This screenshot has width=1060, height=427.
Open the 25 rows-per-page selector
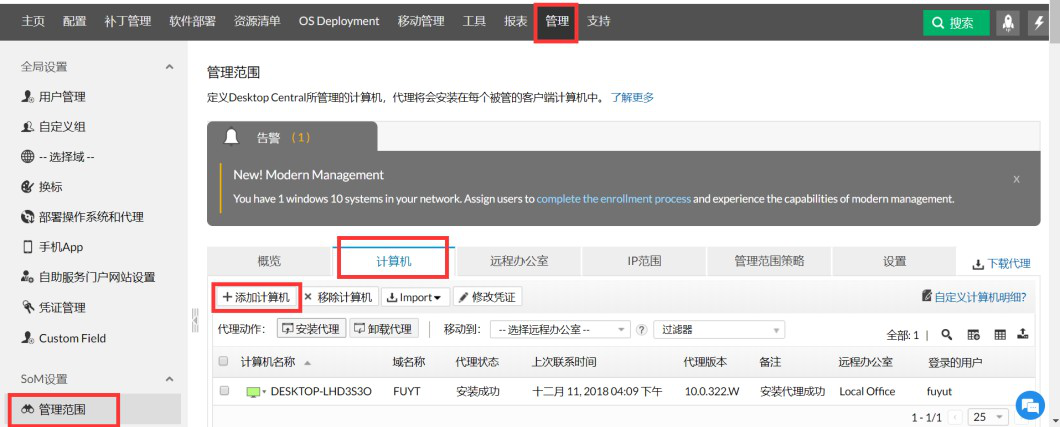(988, 417)
